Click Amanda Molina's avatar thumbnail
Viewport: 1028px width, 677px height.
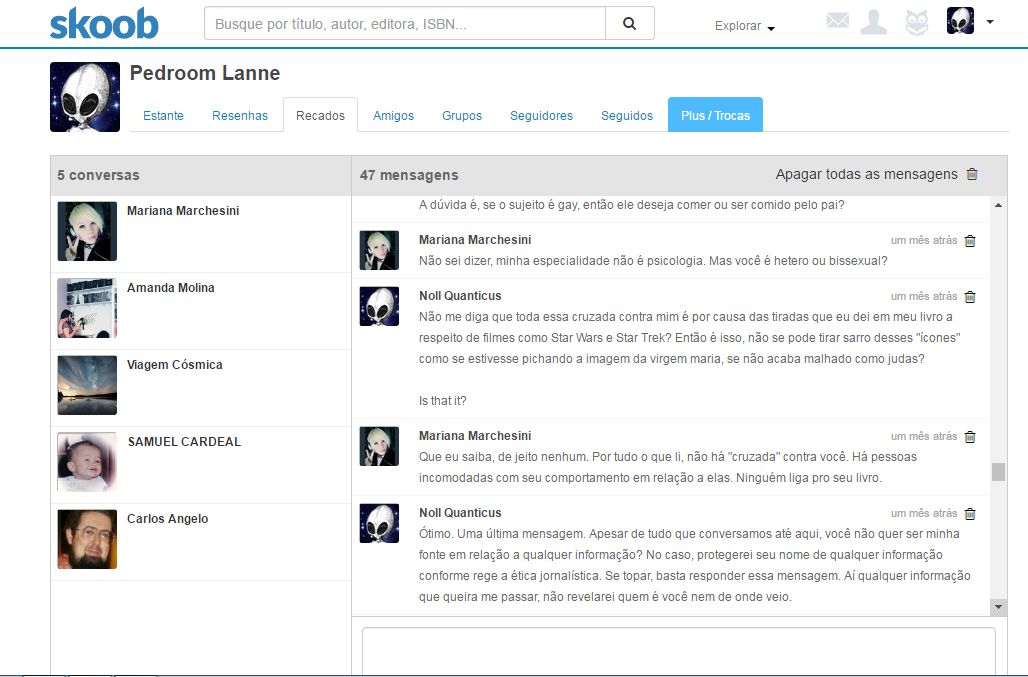coord(87,308)
